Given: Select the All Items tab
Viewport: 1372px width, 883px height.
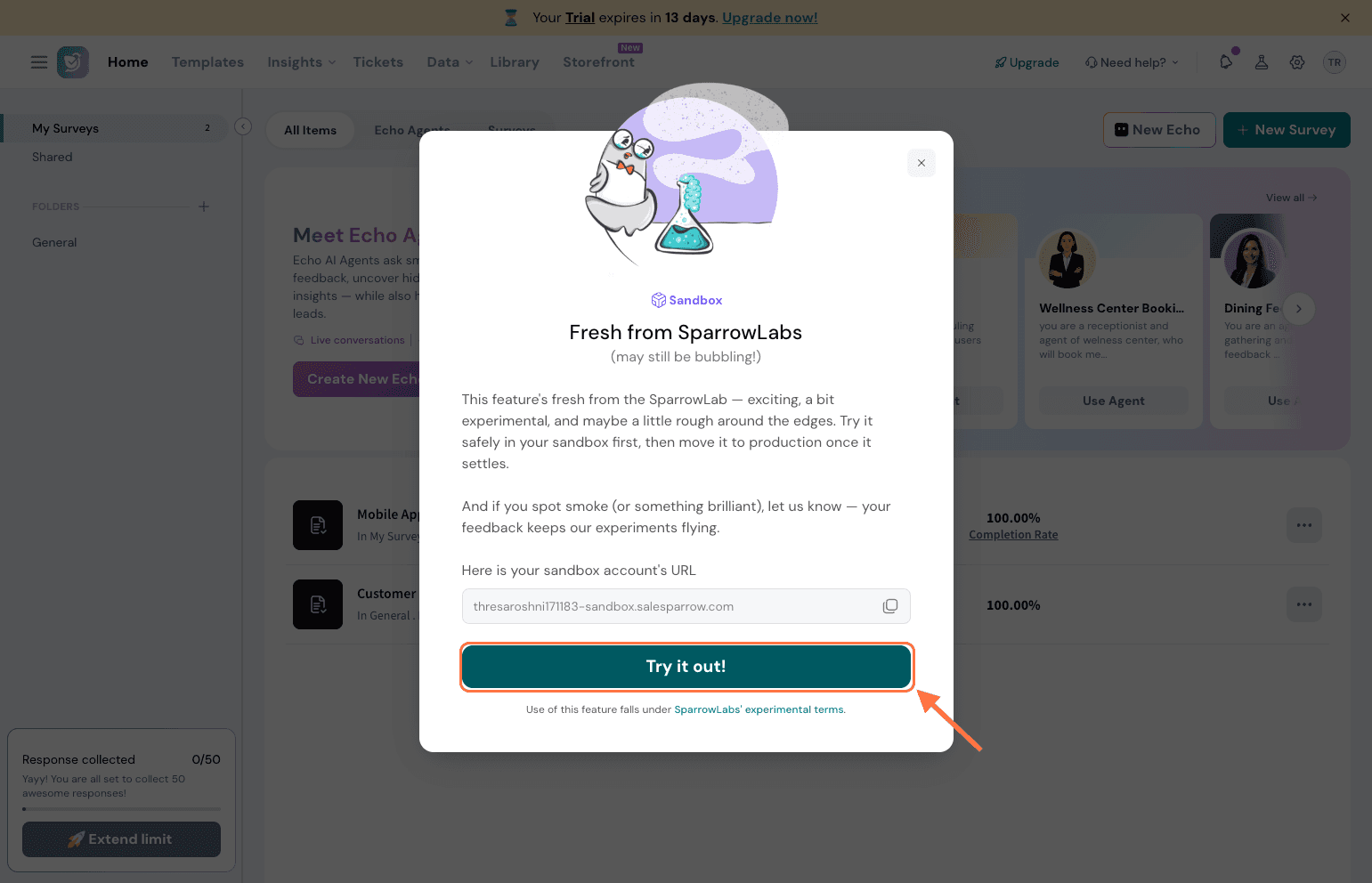Looking at the screenshot, I should (310, 130).
